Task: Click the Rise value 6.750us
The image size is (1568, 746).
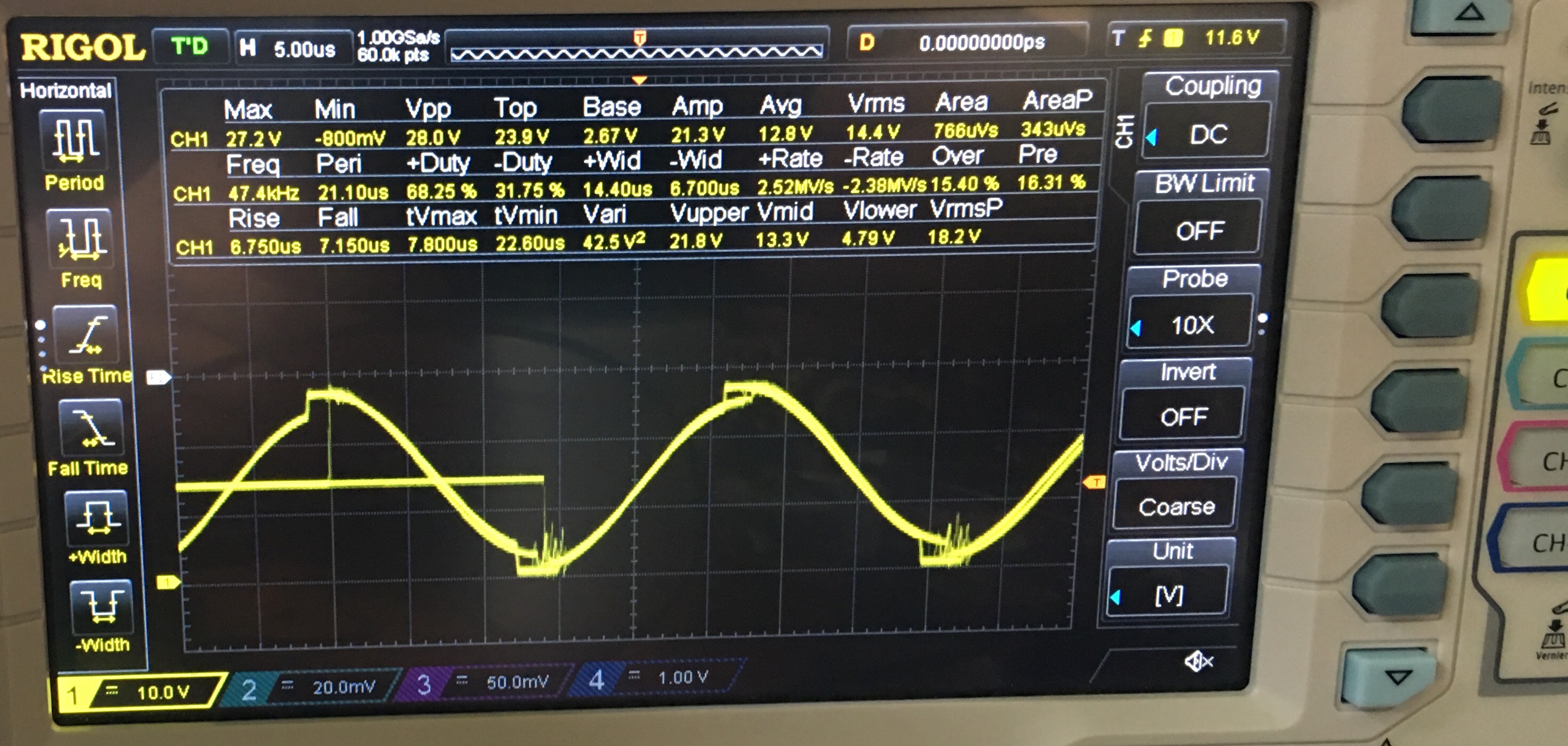Action: (265, 247)
